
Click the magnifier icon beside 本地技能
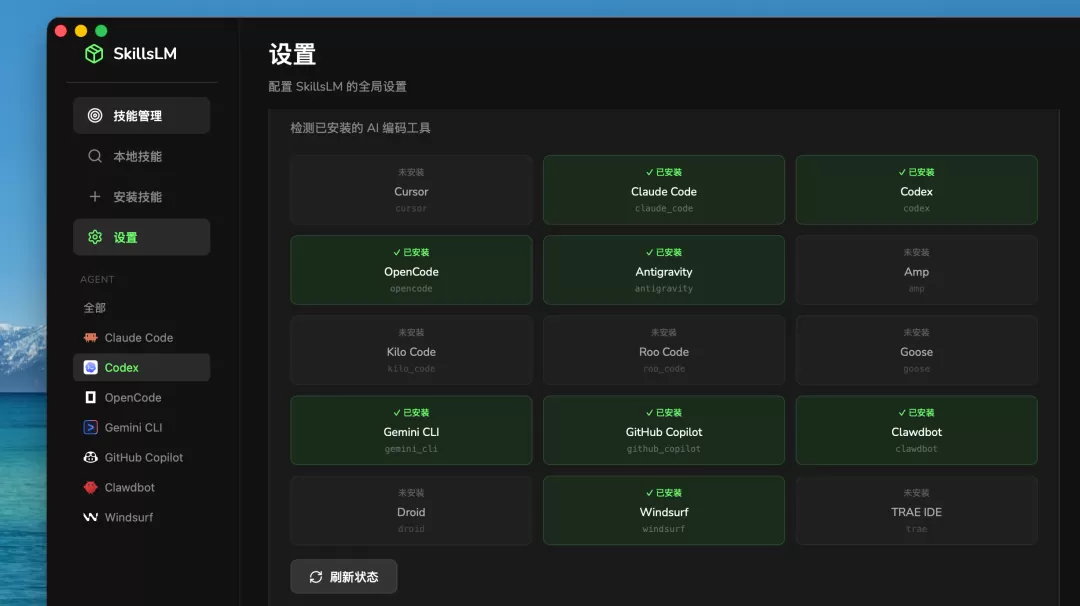pos(95,156)
